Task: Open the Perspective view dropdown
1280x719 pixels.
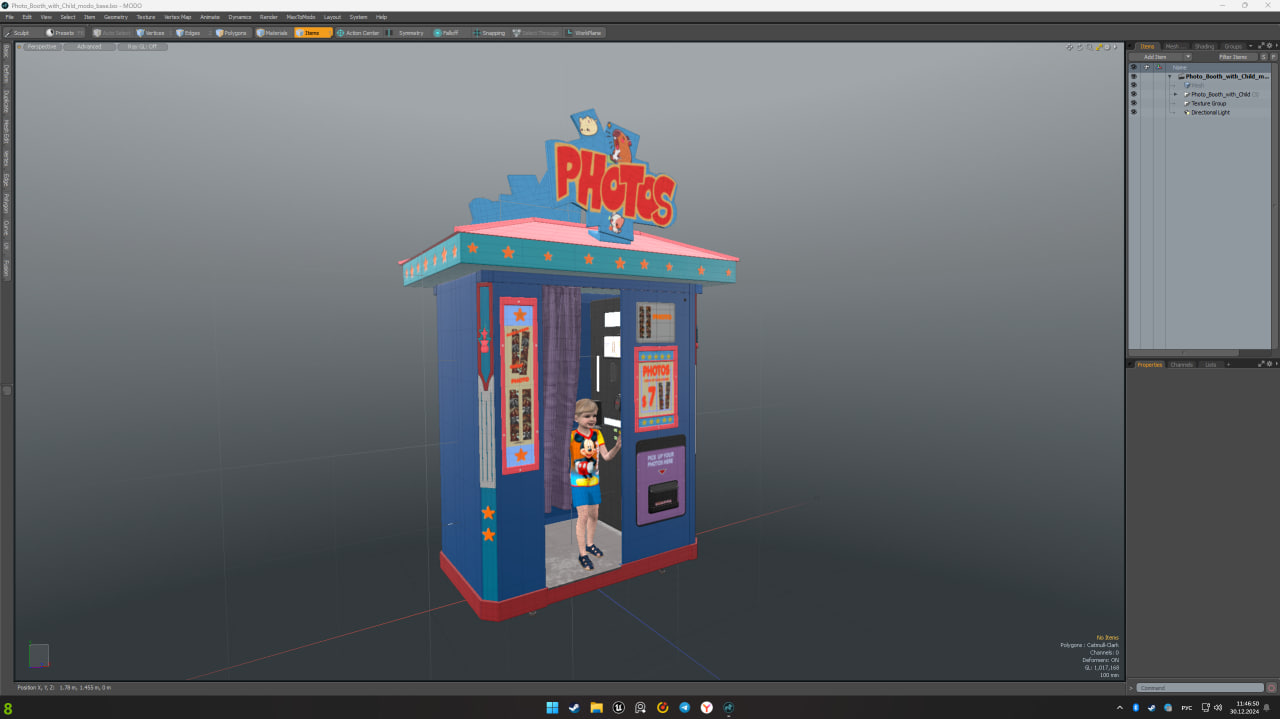Action: click(42, 47)
